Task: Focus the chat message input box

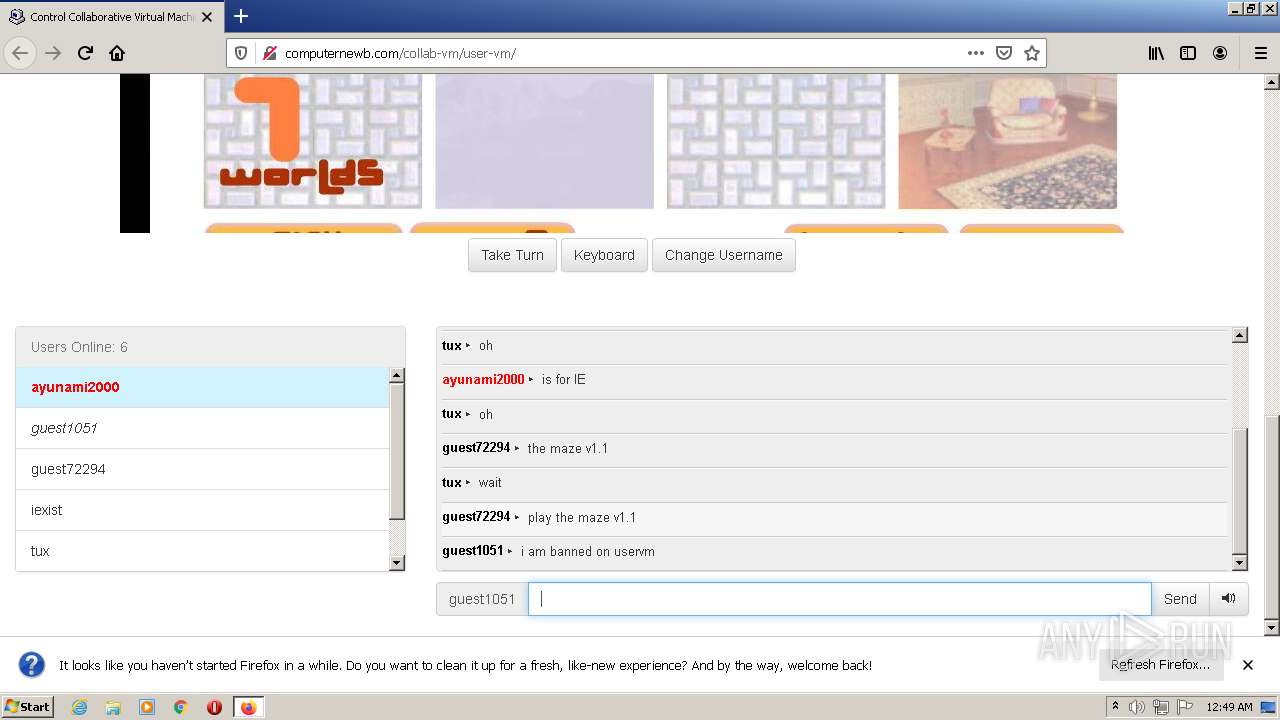Action: pyautogui.click(x=839, y=599)
